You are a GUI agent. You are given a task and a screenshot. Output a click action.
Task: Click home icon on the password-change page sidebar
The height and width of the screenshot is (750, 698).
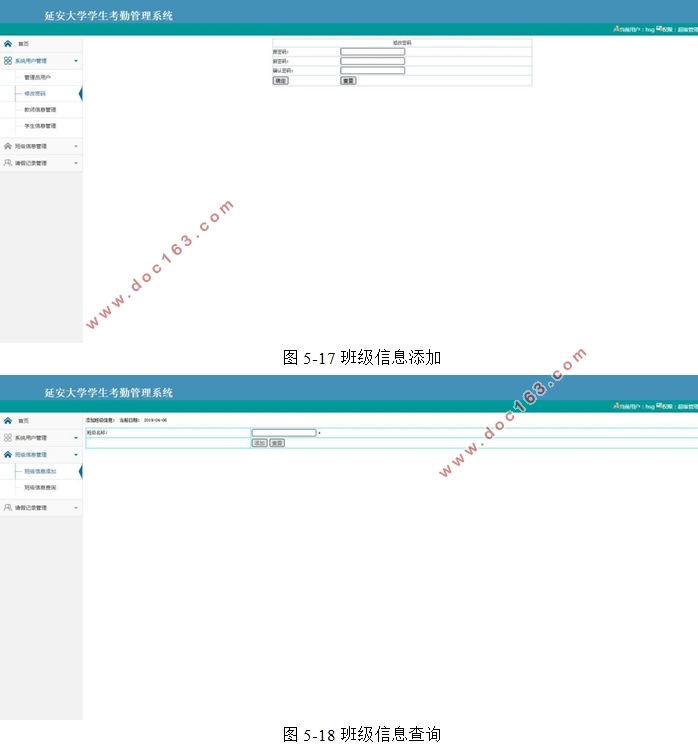pos(8,44)
